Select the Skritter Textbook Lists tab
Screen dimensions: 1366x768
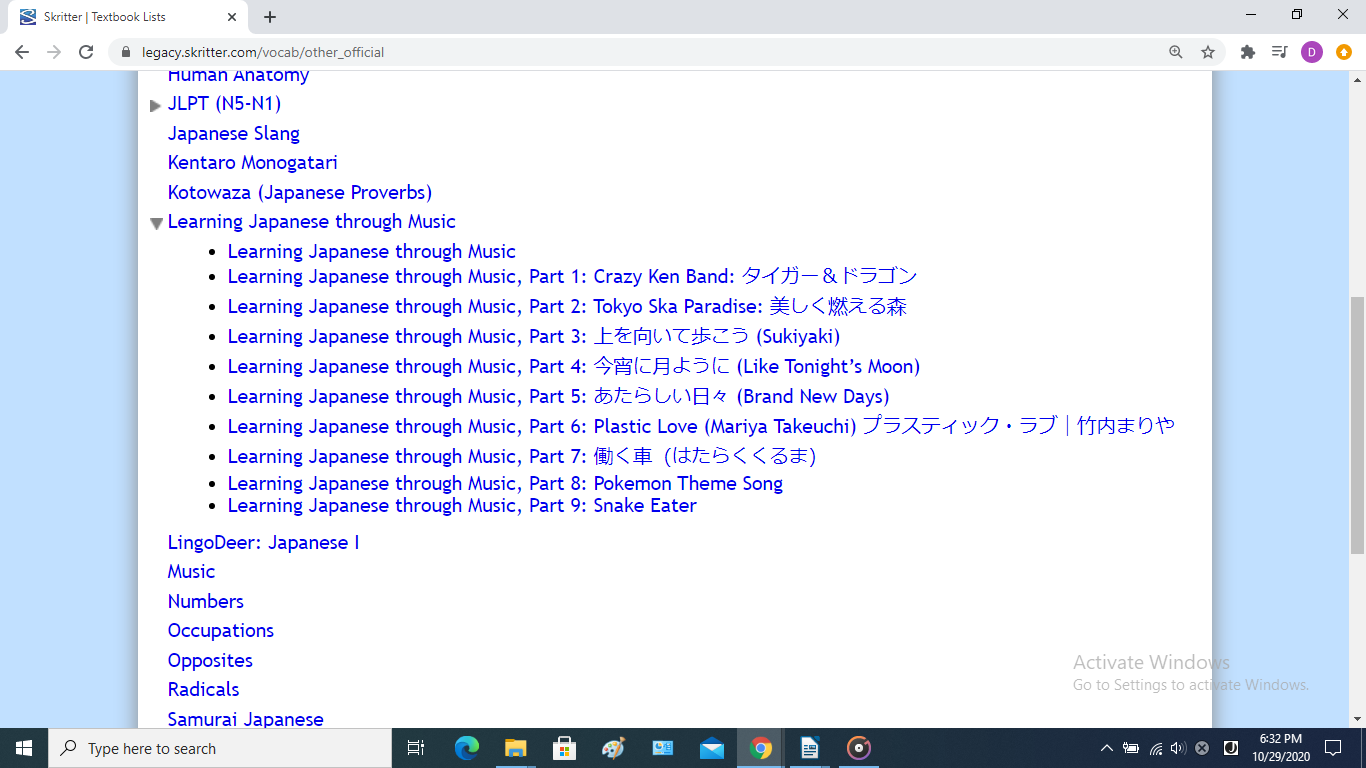coord(127,17)
